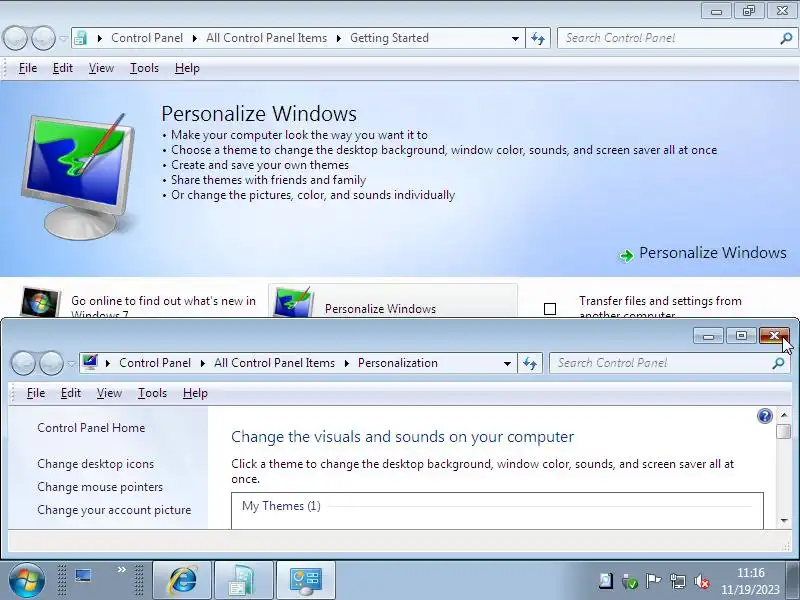Open the Windows Start menu
This screenshot has width=800, height=600.
click(27, 581)
